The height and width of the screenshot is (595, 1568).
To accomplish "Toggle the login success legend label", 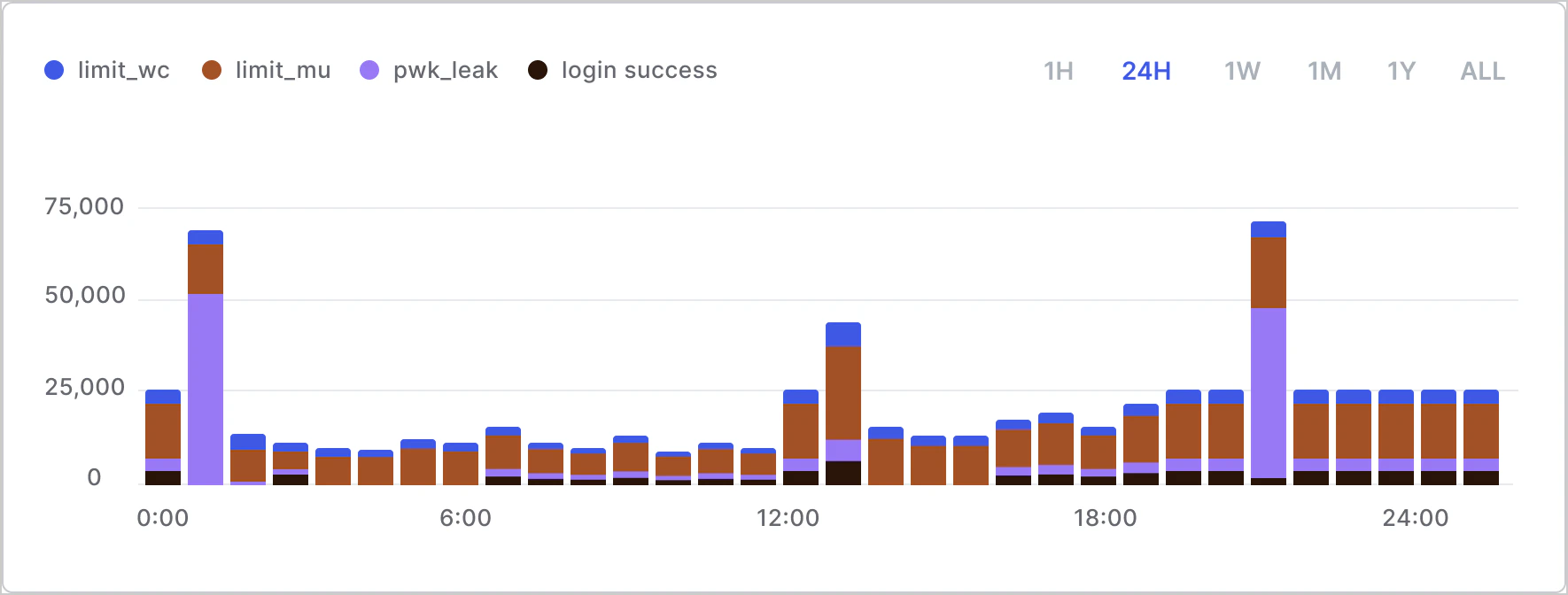I will click(x=640, y=70).
